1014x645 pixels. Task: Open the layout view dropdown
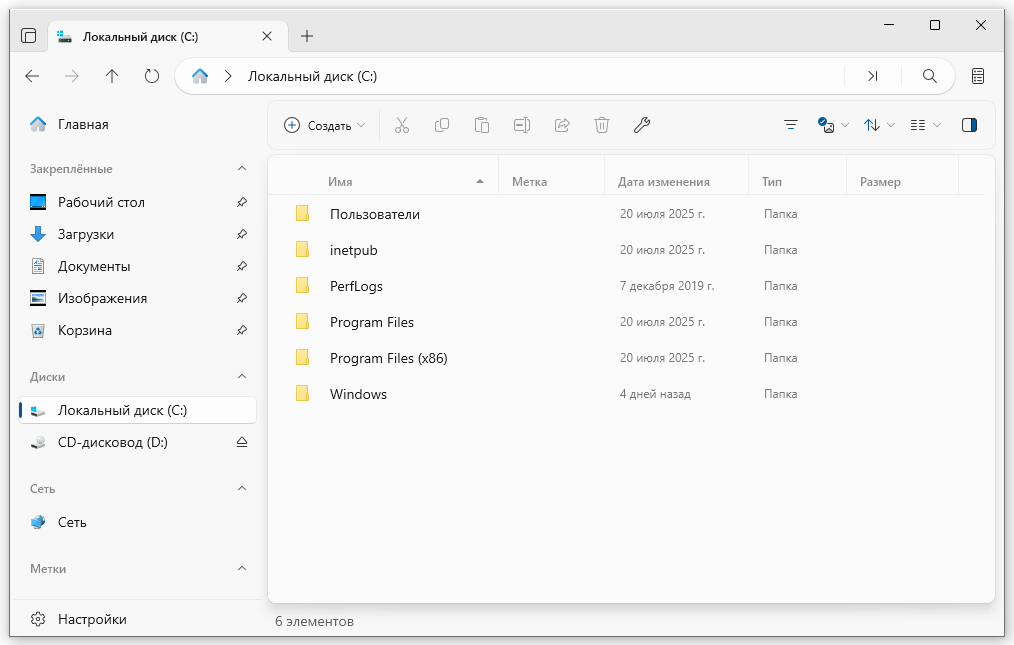point(925,125)
